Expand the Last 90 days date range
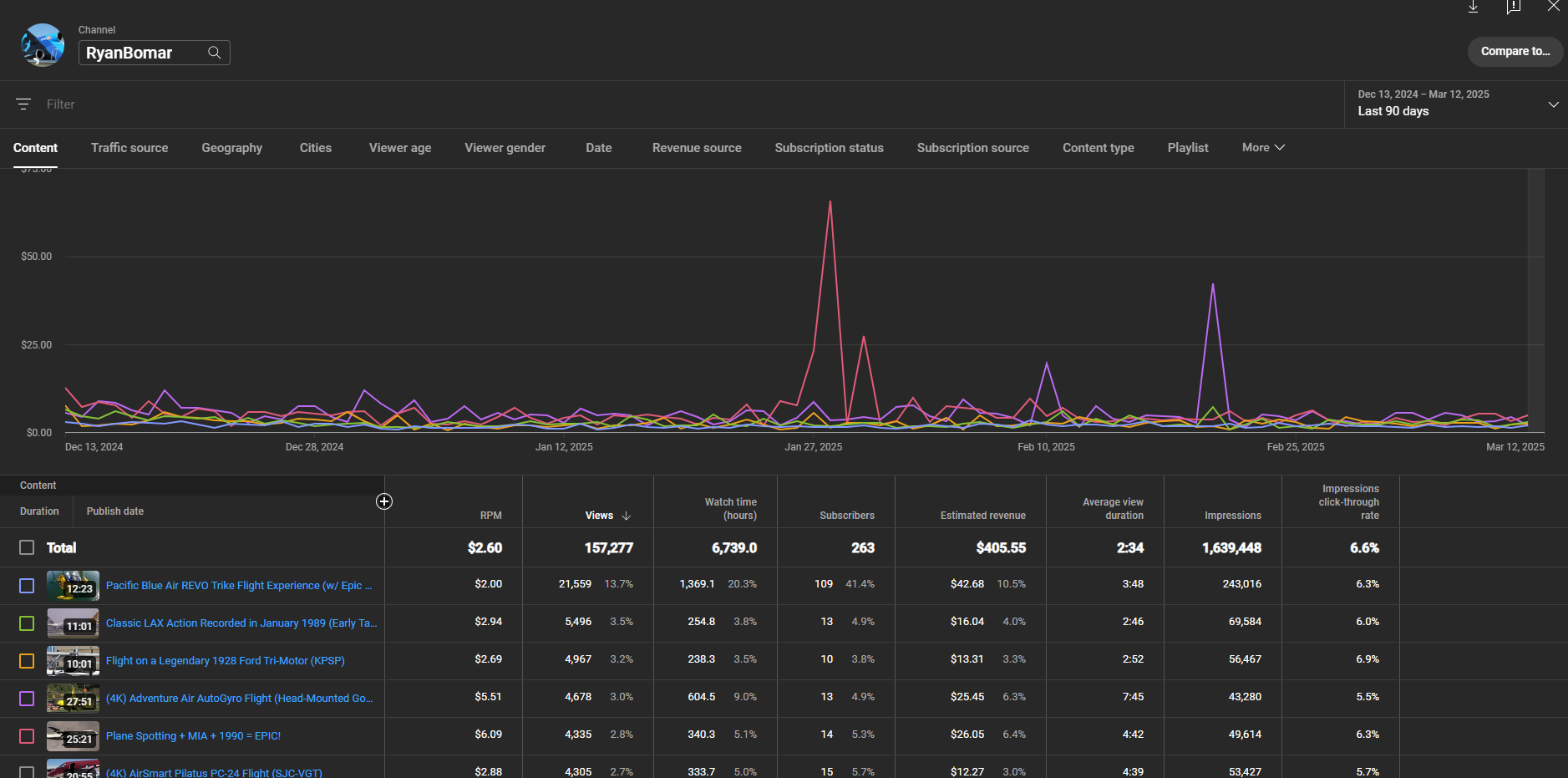Viewport: 1568px width, 778px height. click(x=1456, y=104)
